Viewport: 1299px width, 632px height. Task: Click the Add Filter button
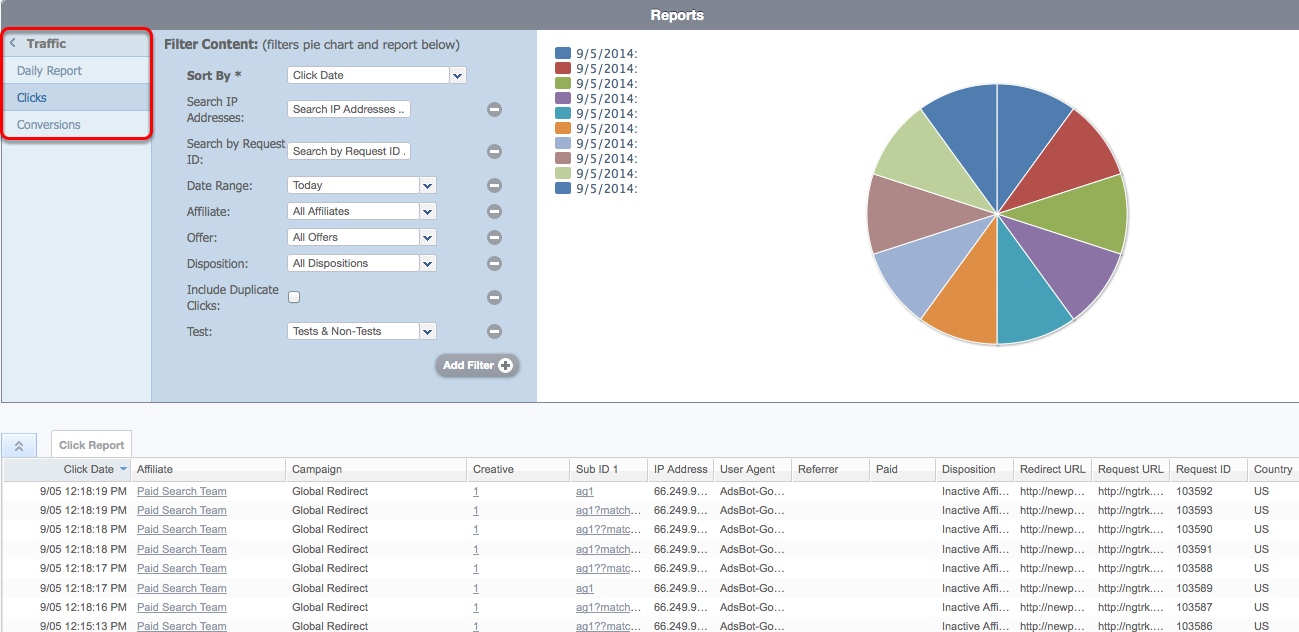[x=477, y=365]
